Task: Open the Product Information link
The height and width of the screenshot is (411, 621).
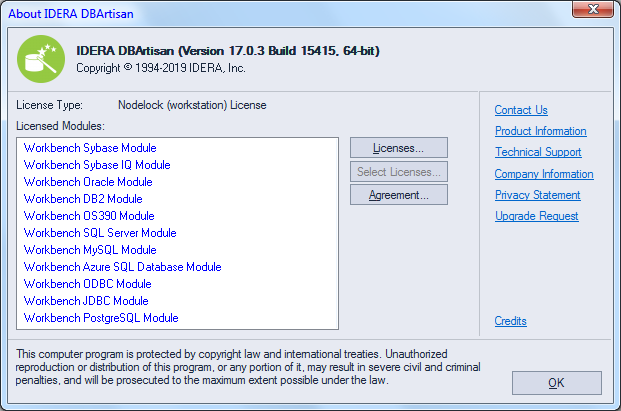Action: click(x=541, y=131)
